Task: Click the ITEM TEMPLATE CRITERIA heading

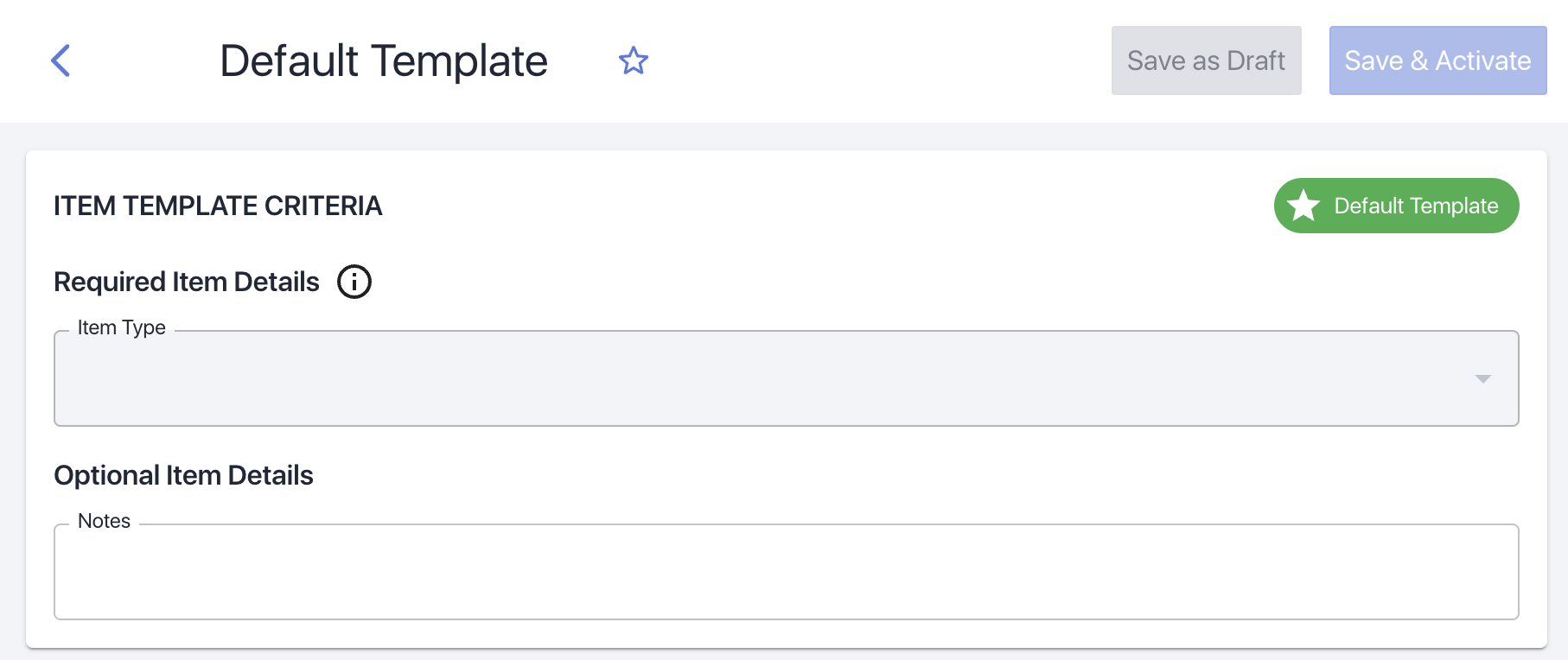Action: click(218, 206)
